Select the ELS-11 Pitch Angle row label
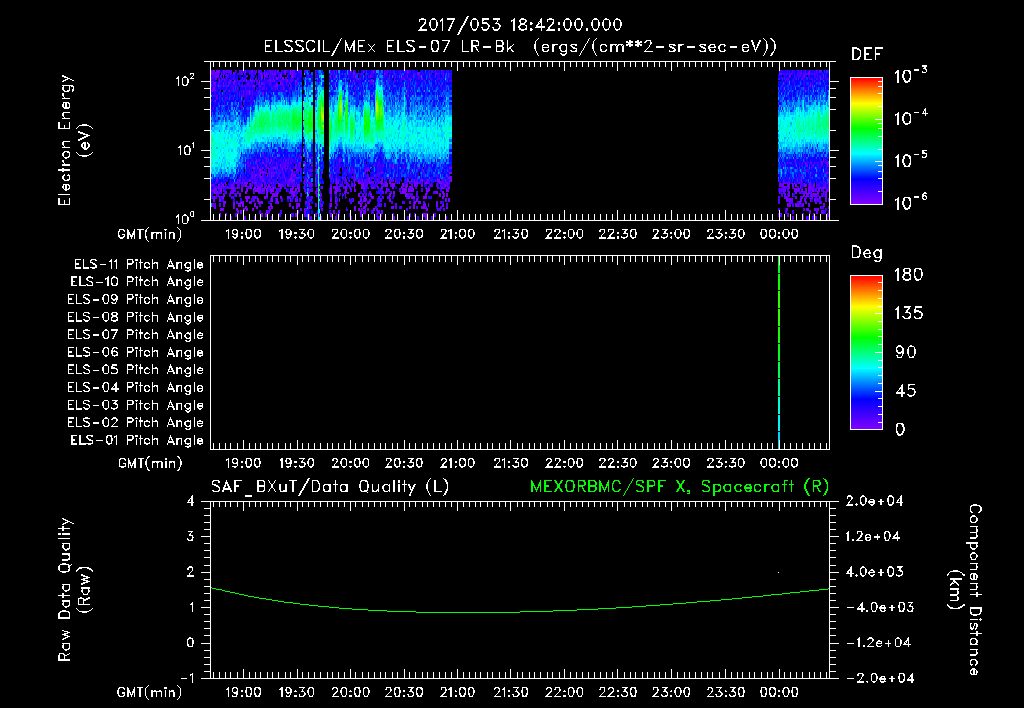This screenshot has height=708, width=1024. coord(138,265)
